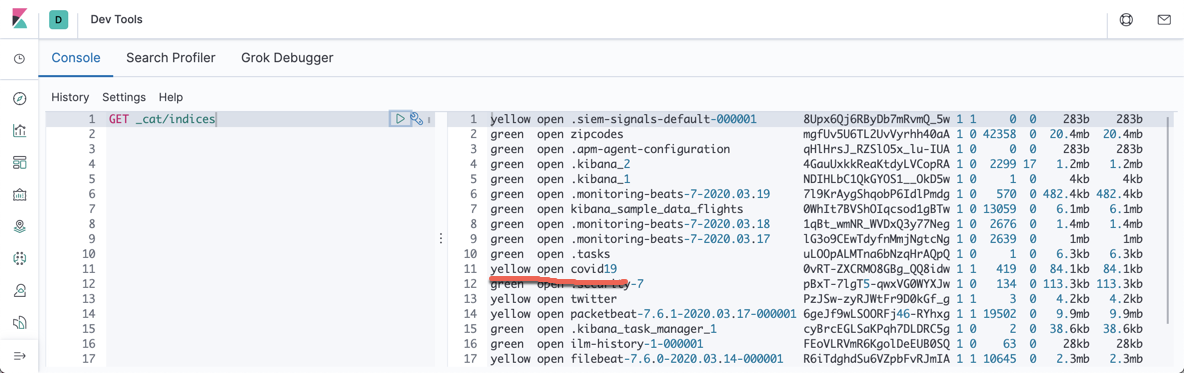Click the Kibana logo
This screenshot has height=373, width=1184.
(x=20, y=19)
